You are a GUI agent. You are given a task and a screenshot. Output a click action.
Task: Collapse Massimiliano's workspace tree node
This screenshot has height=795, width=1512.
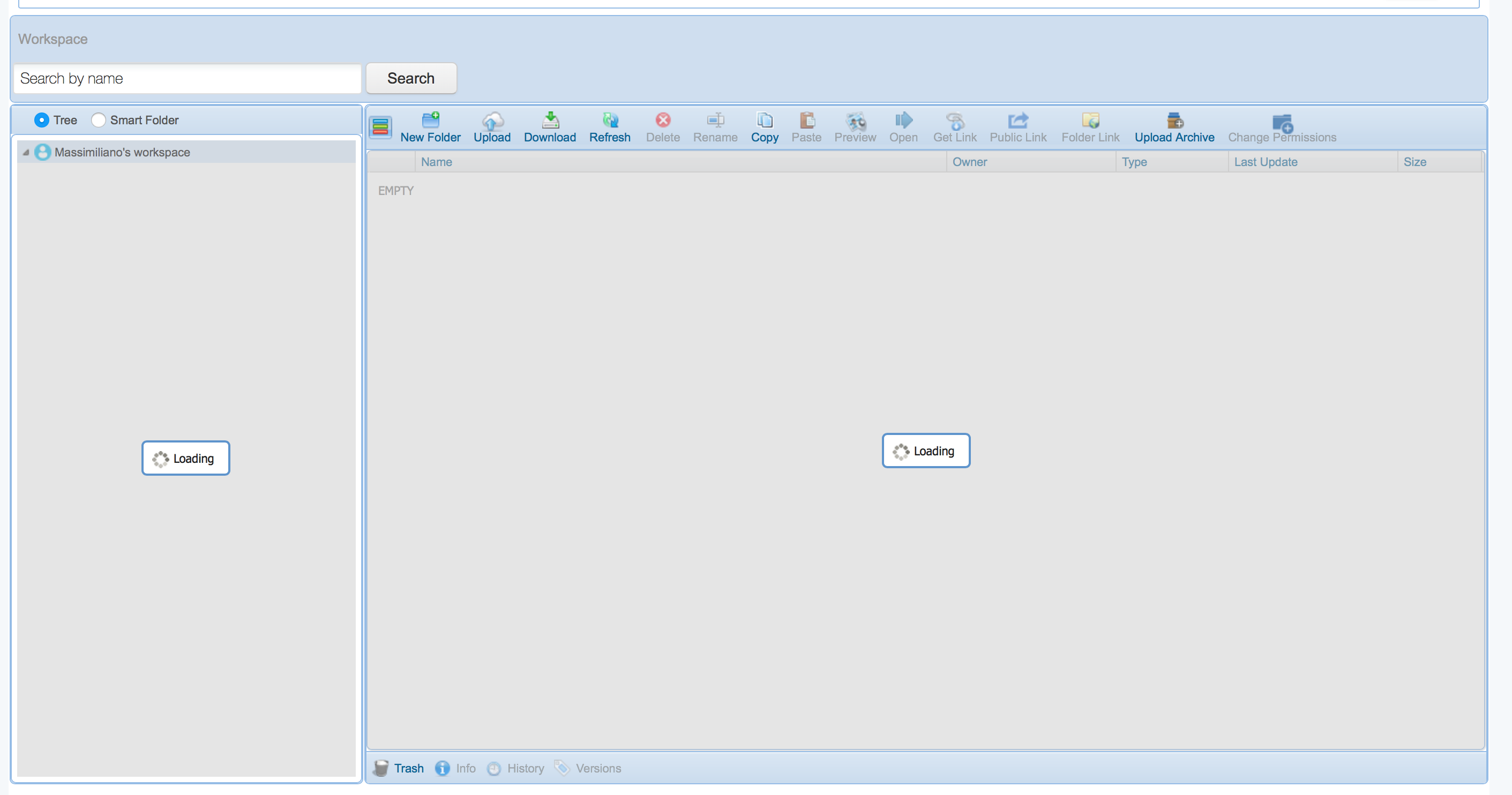26,153
